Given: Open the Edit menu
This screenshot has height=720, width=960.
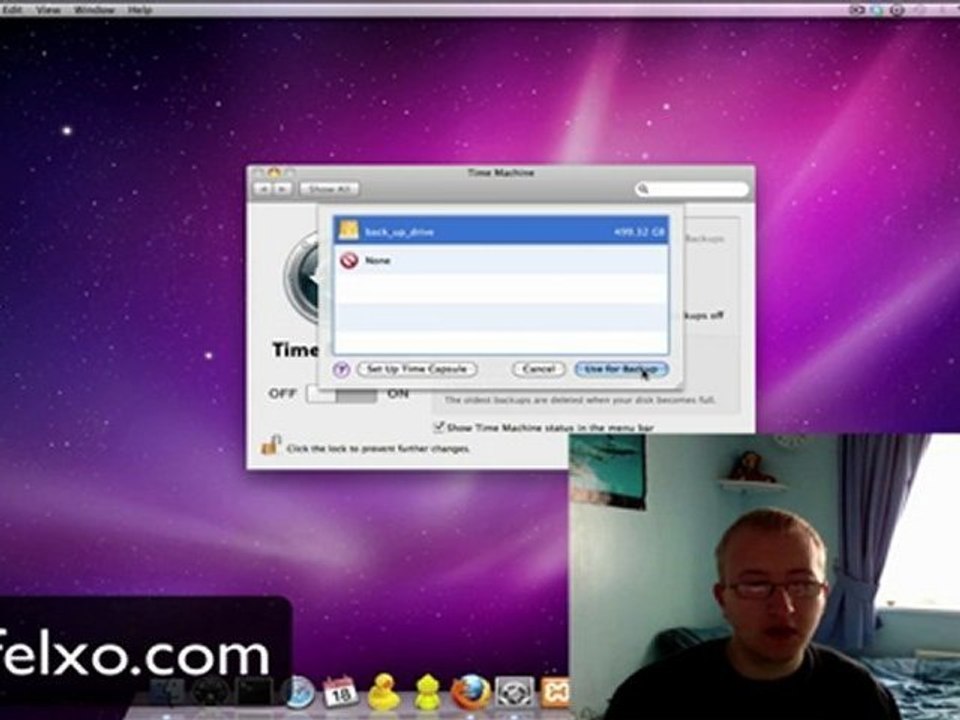Looking at the screenshot, I should 11,9.
